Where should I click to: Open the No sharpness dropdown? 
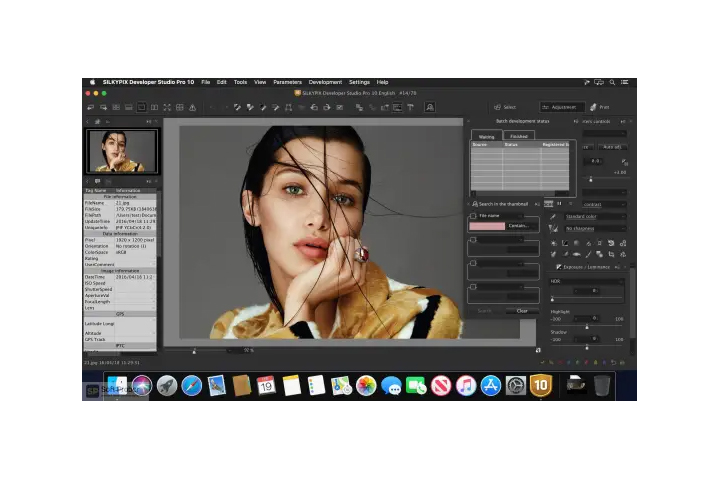595,228
